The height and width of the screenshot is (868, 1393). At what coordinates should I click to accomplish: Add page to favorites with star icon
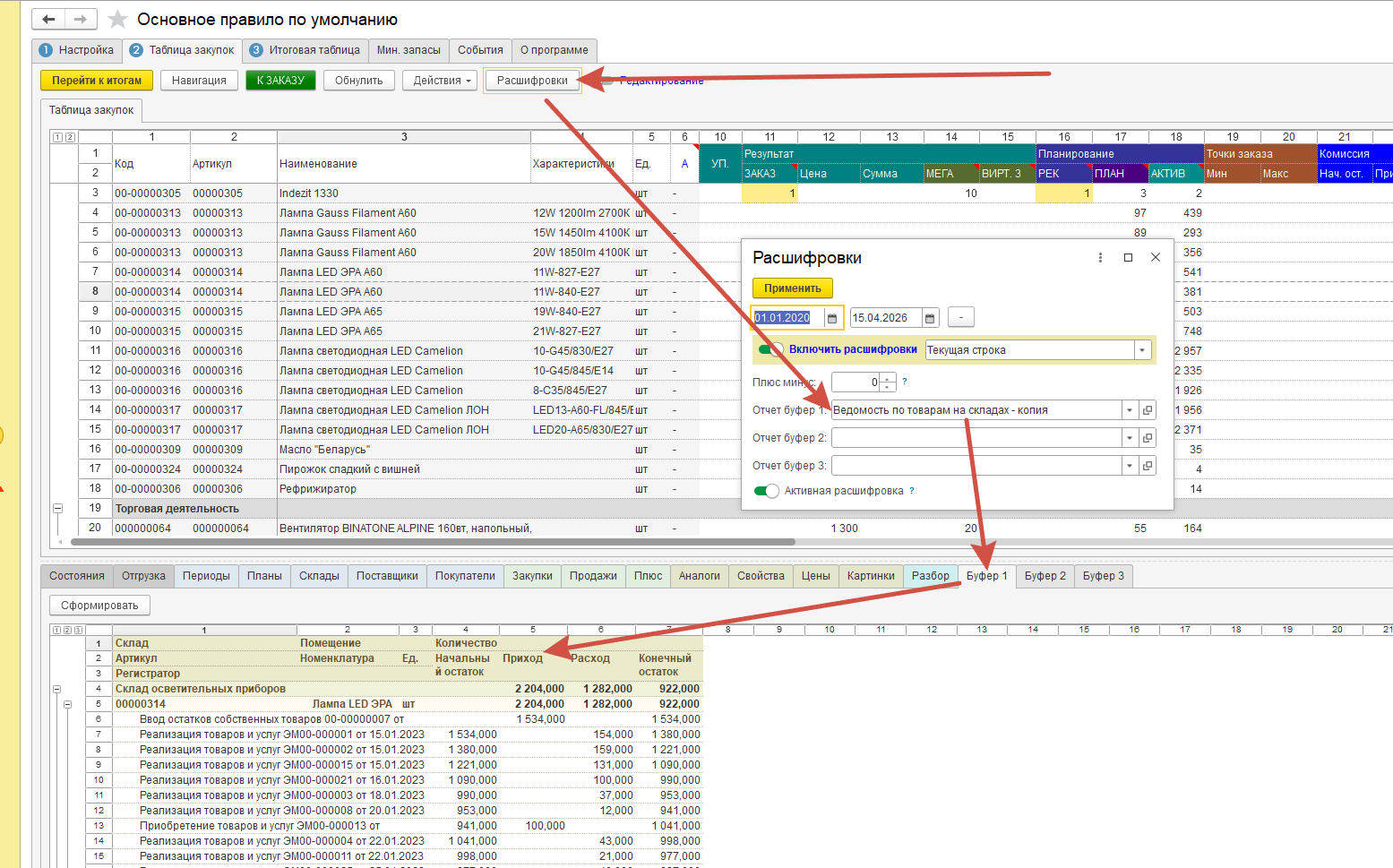pyautogui.click(x=117, y=20)
